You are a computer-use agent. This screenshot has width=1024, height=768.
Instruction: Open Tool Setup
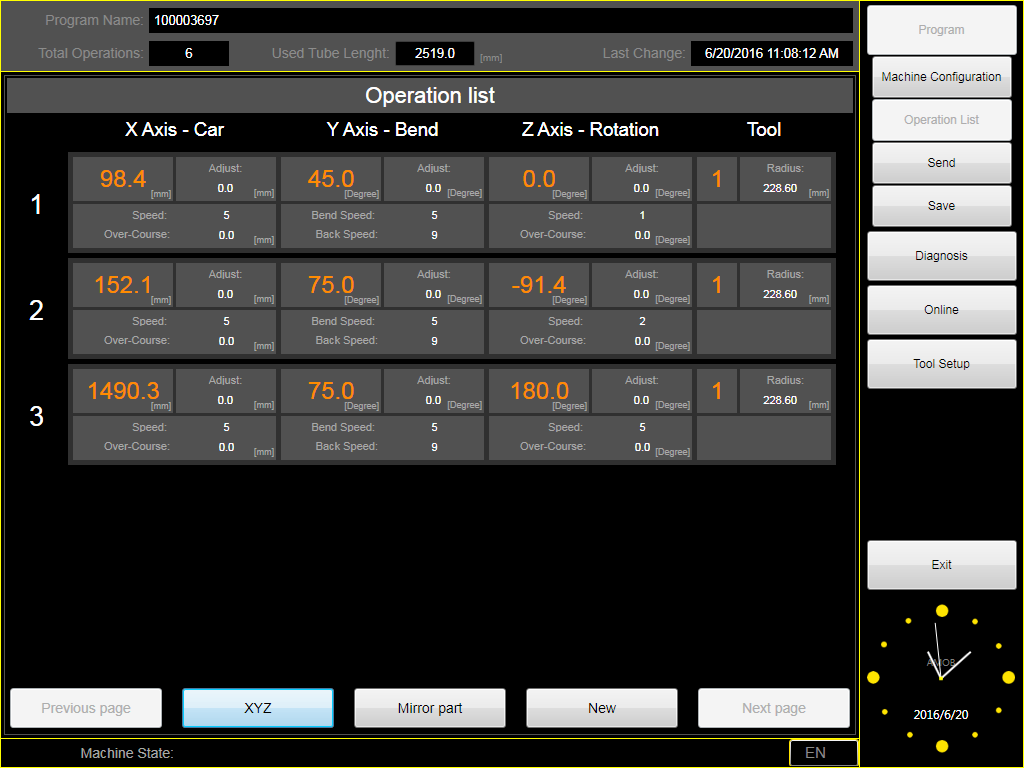click(941, 364)
